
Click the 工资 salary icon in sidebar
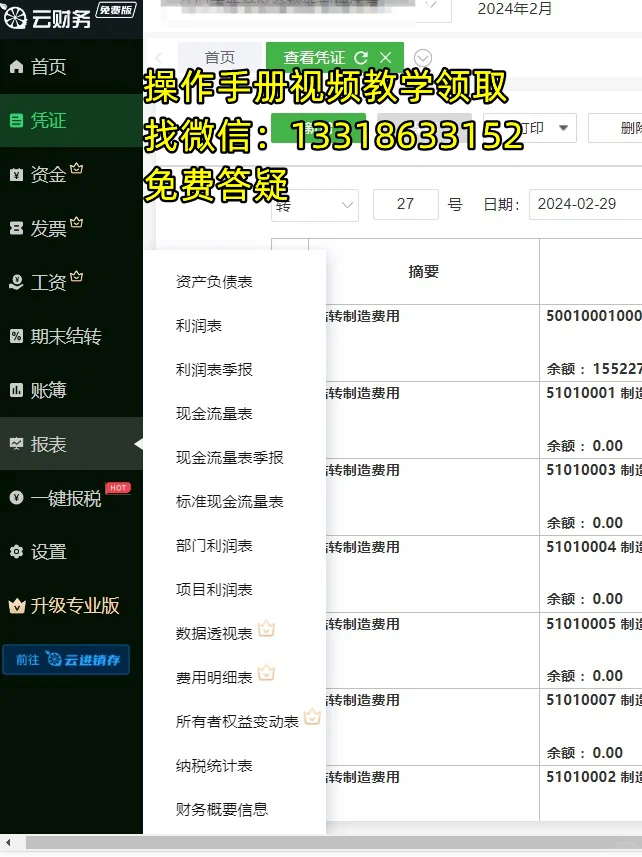pyautogui.click(x=16, y=282)
